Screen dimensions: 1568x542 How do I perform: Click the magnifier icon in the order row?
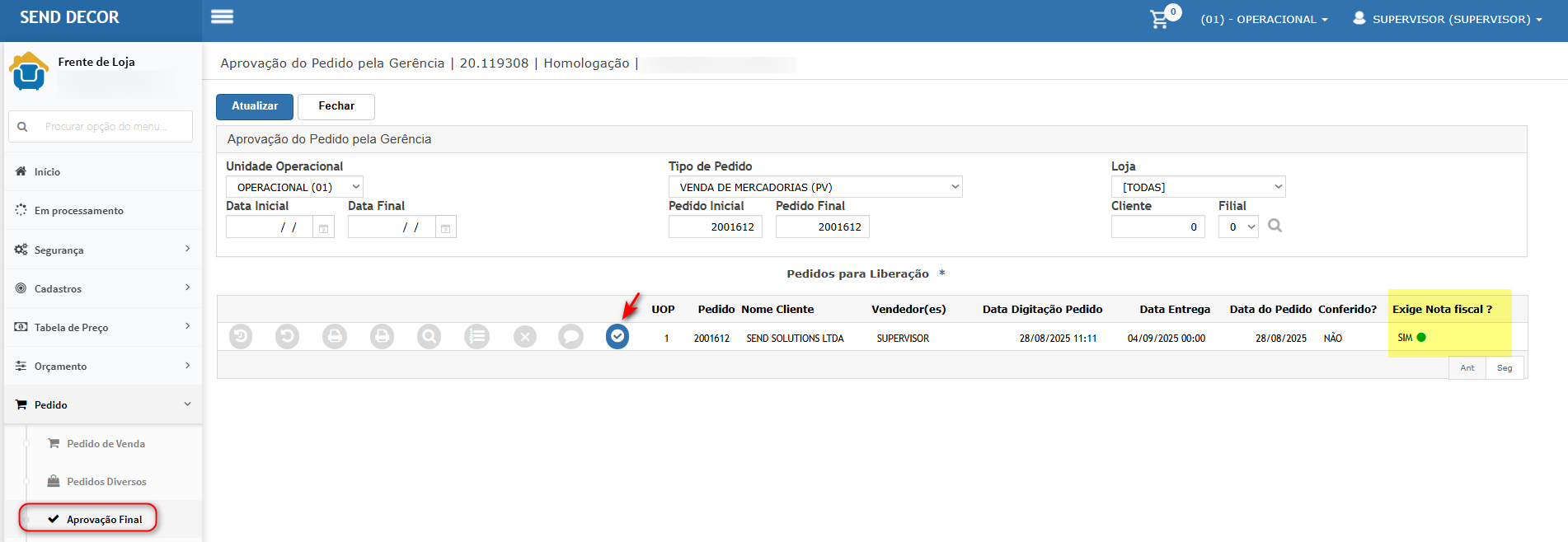[x=430, y=336]
